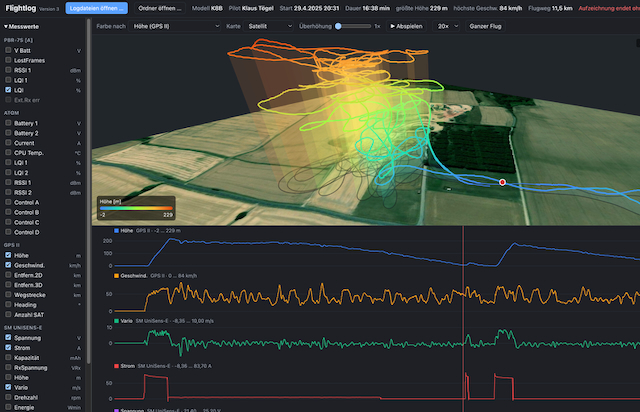Viewport: 640px width, 412px height.
Task: Disable the checked LQI checkbox
Action: click(8, 90)
